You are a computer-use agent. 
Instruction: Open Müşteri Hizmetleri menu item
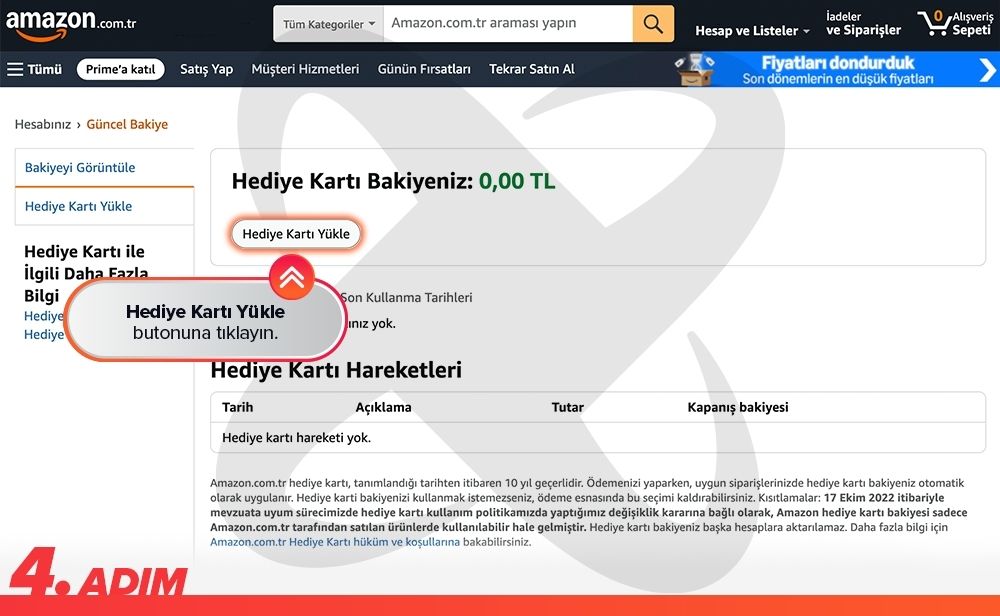pyautogui.click(x=305, y=69)
